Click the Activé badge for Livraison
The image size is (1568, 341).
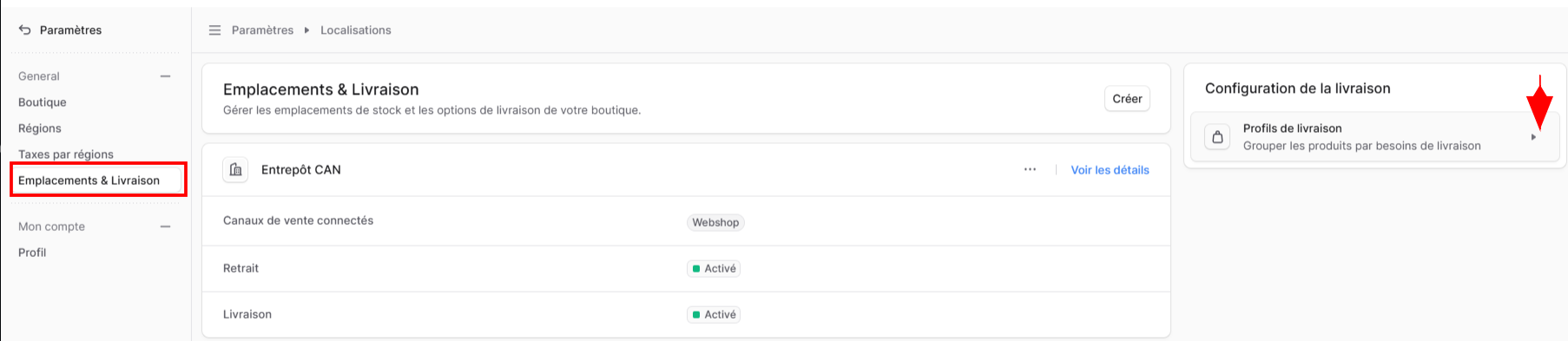714,314
